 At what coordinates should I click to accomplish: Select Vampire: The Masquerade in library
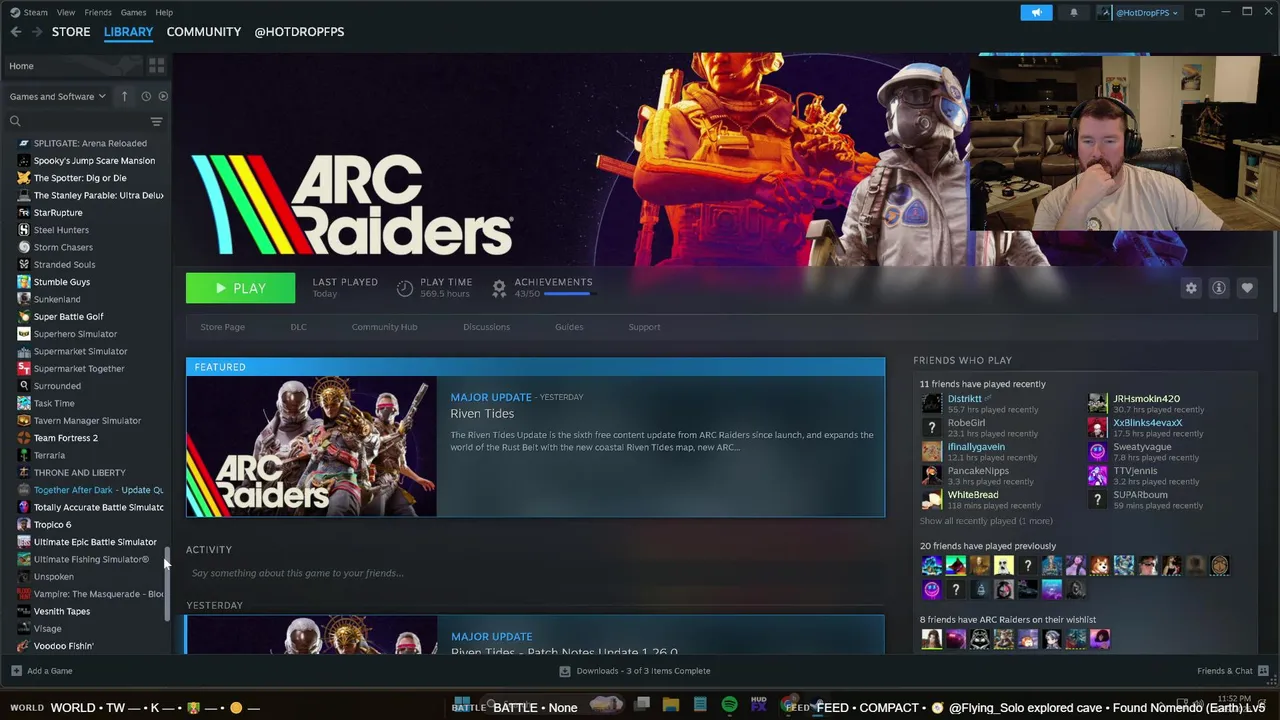[90, 594]
